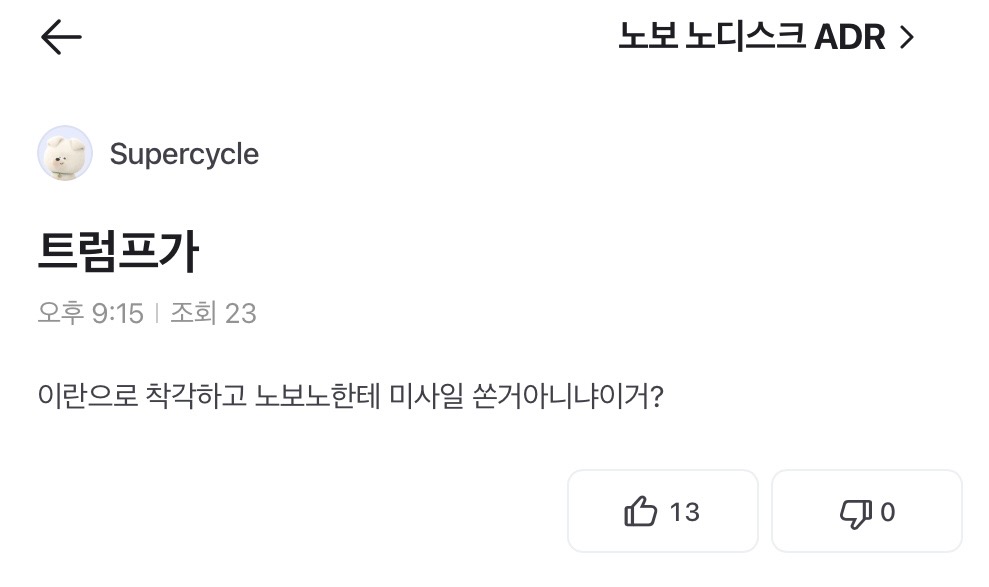Like the post with the thumbs-up button
Screen dimensions: 989x587
(662, 511)
